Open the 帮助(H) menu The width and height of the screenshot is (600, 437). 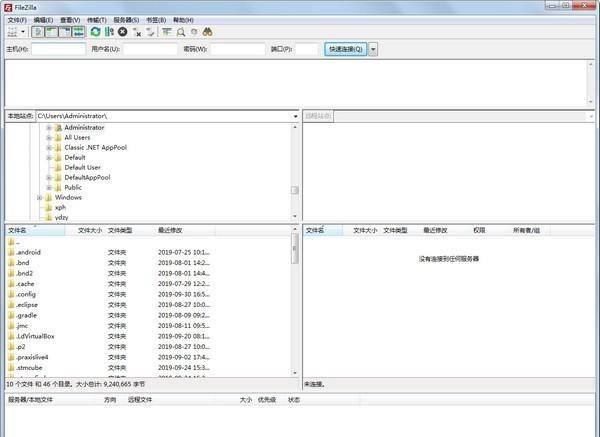pos(183,20)
